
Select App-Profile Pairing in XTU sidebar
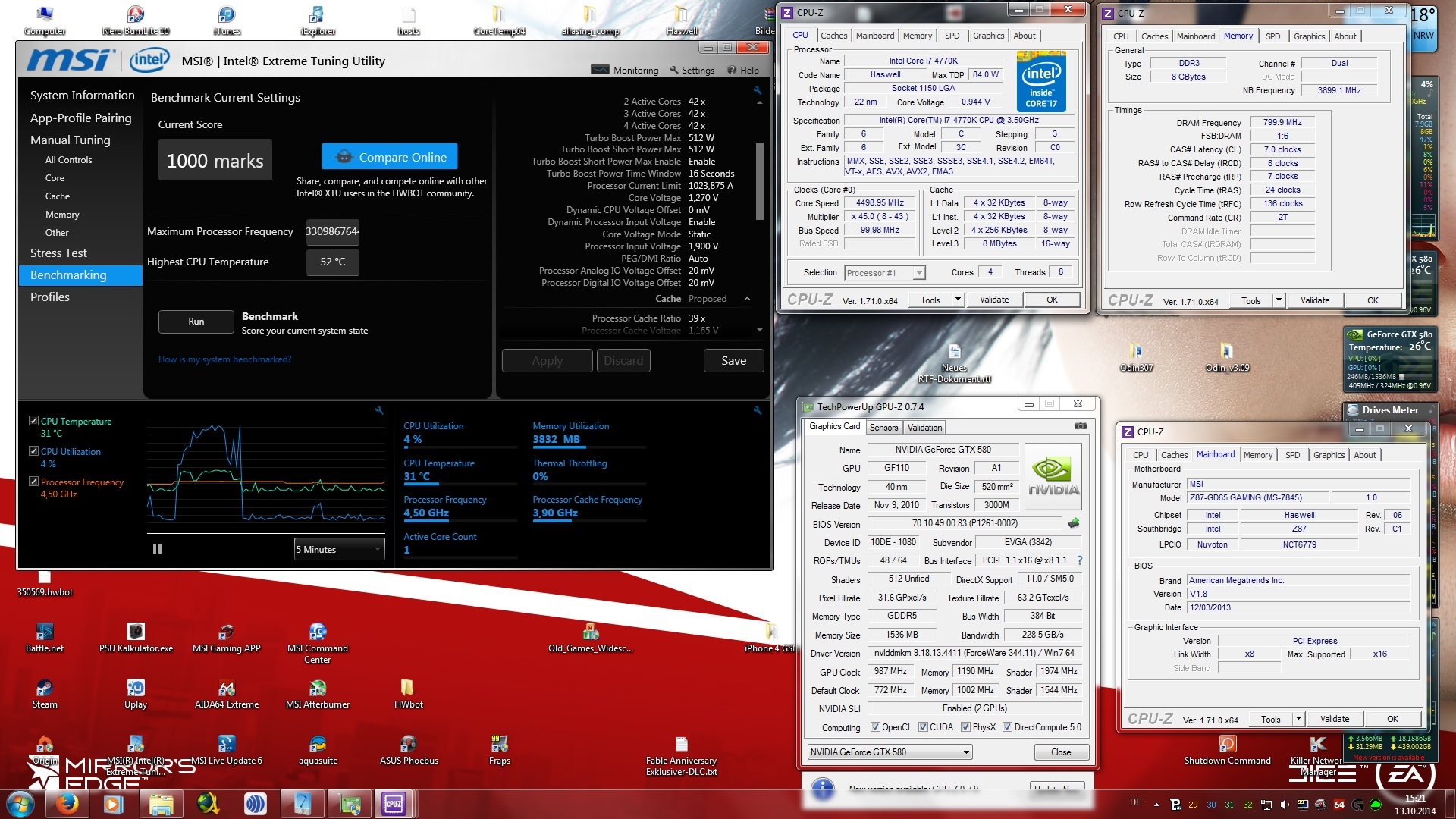[80, 118]
